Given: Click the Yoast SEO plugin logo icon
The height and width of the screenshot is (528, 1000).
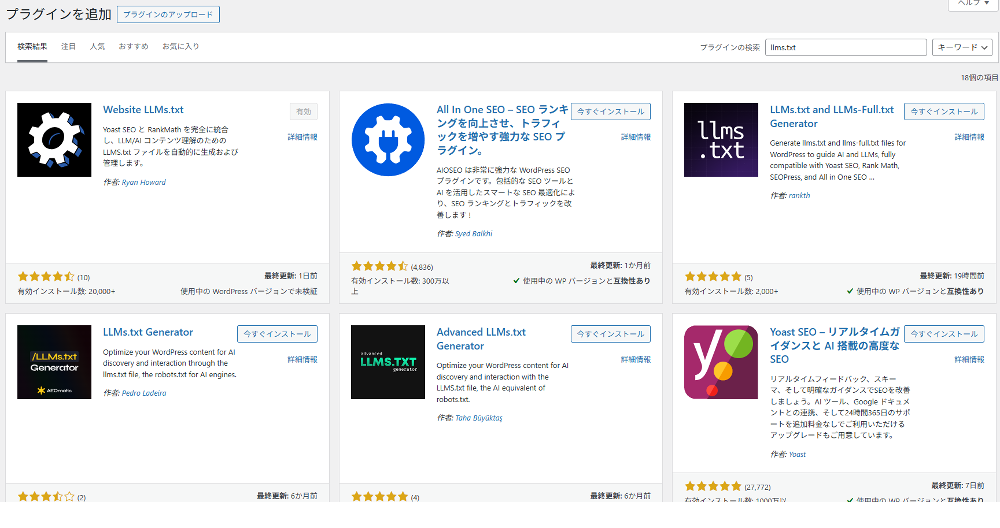Looking at the screenshot, I should (721, 362).
